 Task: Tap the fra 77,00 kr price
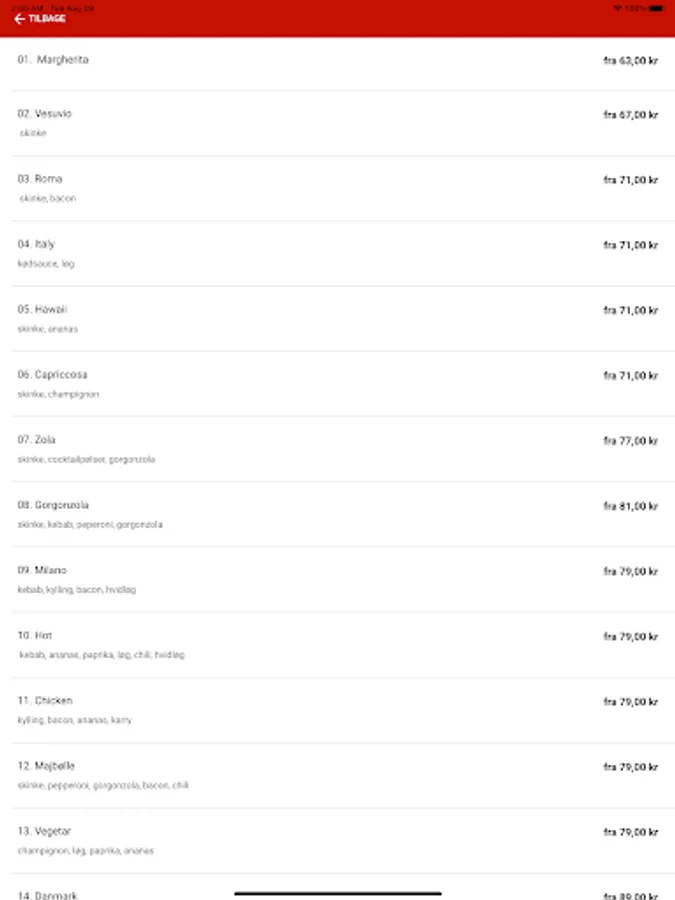click(630, 441)
